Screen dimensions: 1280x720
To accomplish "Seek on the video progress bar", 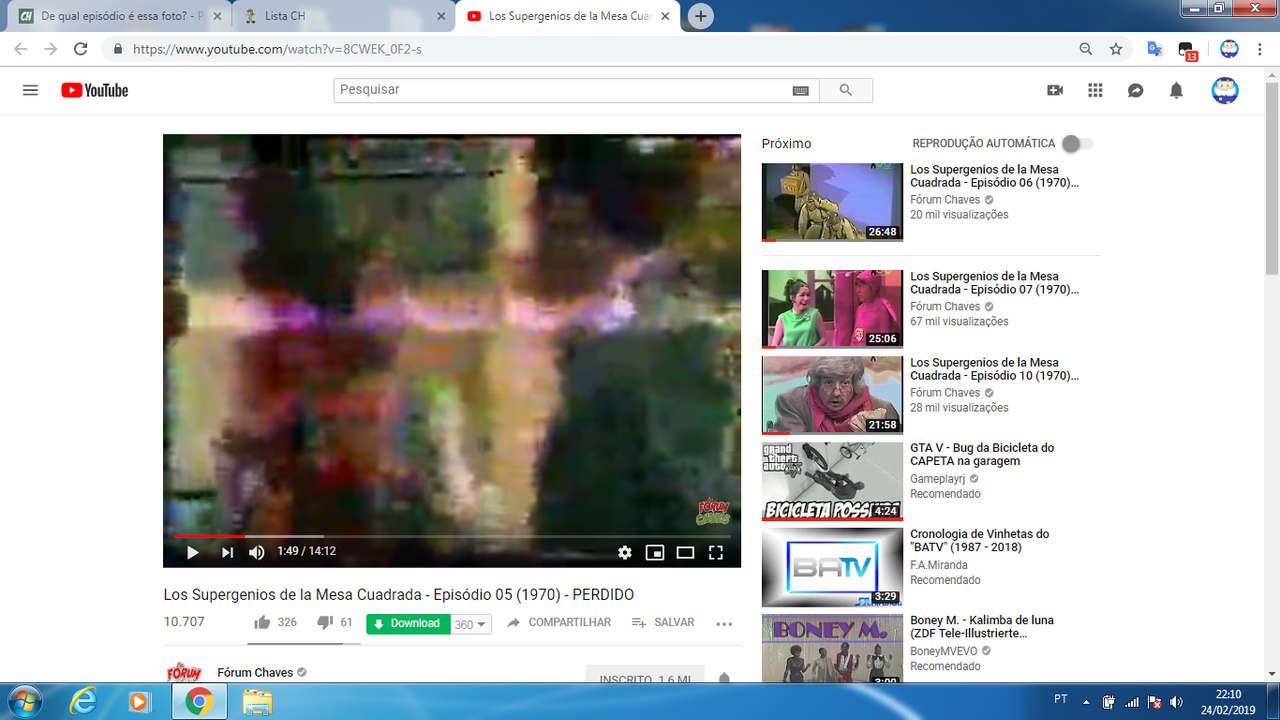I will point(452,537).
